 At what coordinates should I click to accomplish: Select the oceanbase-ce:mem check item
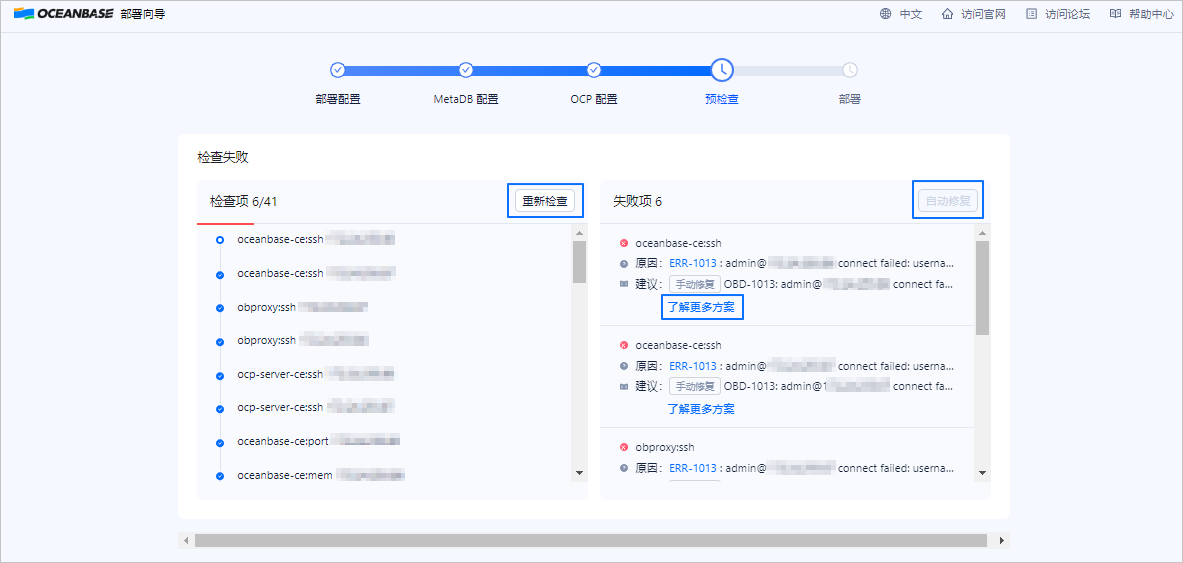point(321,475)
